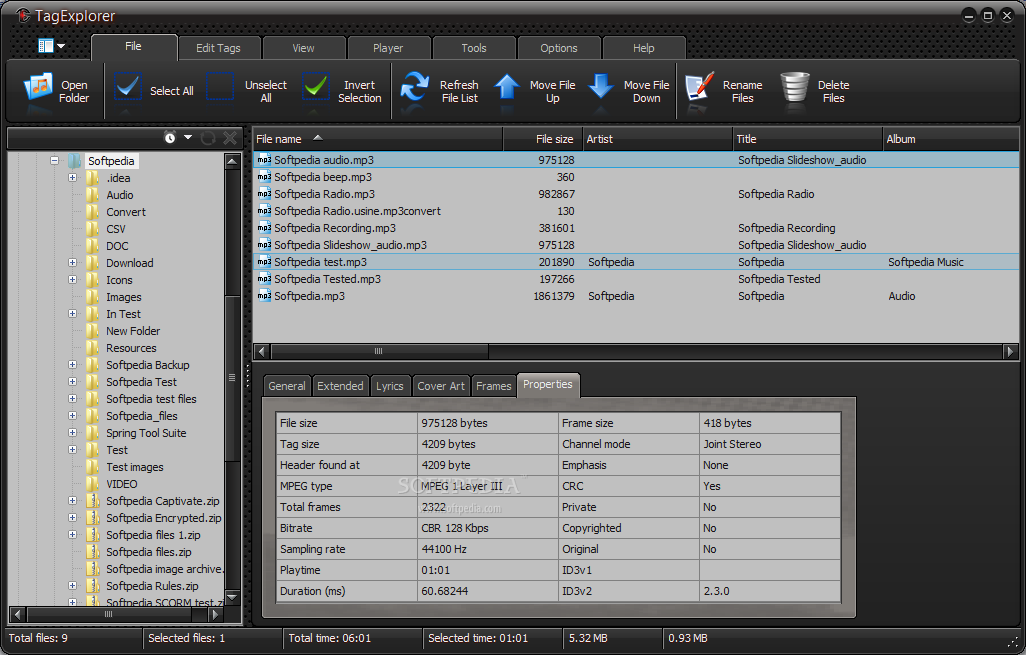Open the Frames details tab
Screen dimensions: 1026x655
[493, 386]
